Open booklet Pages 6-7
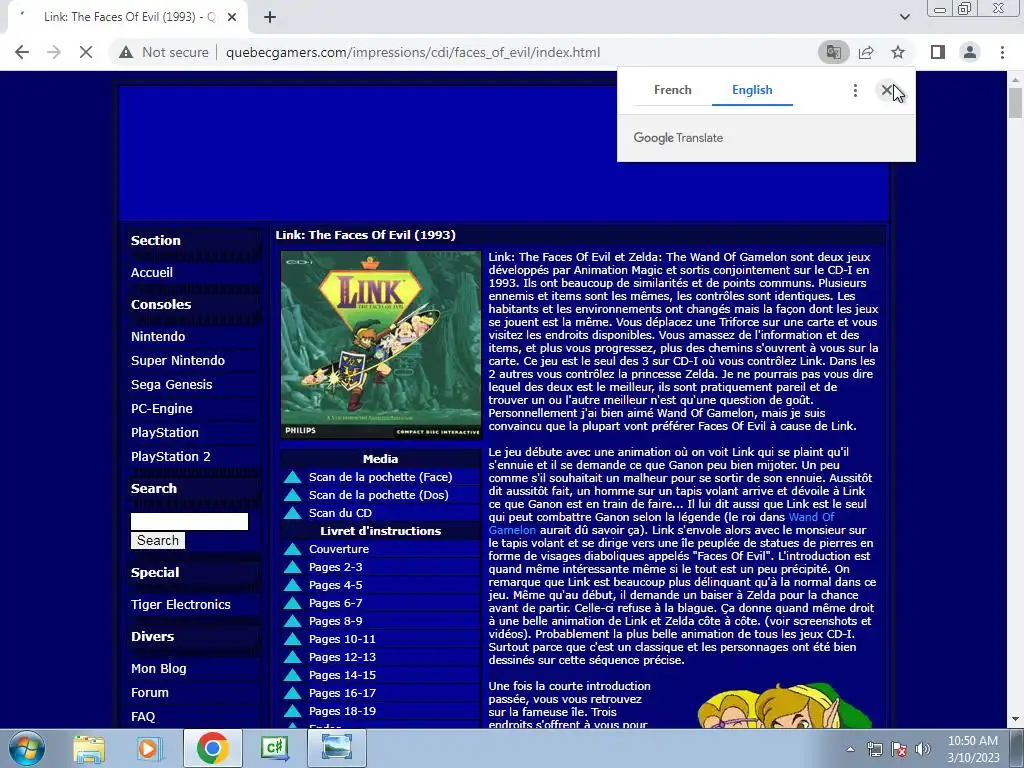Screen dimensions: 1024x768 click(336, 603)
